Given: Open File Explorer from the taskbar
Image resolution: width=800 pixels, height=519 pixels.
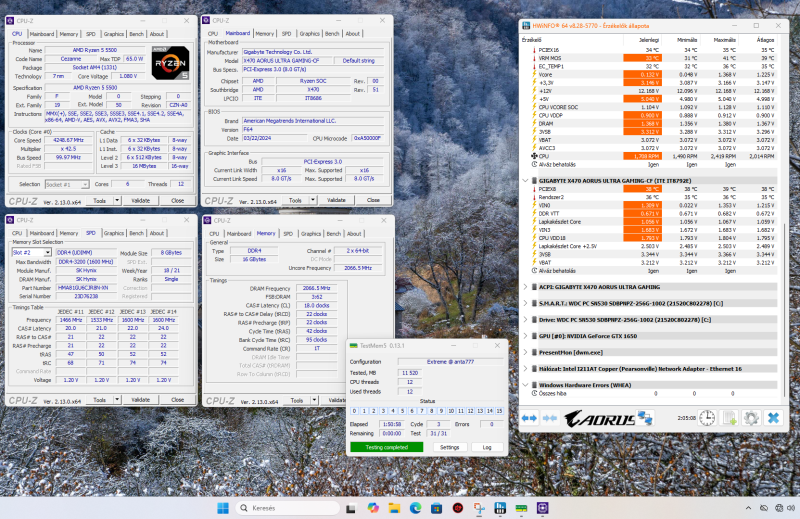Looking at the screenshot, I should click(394, 508).
